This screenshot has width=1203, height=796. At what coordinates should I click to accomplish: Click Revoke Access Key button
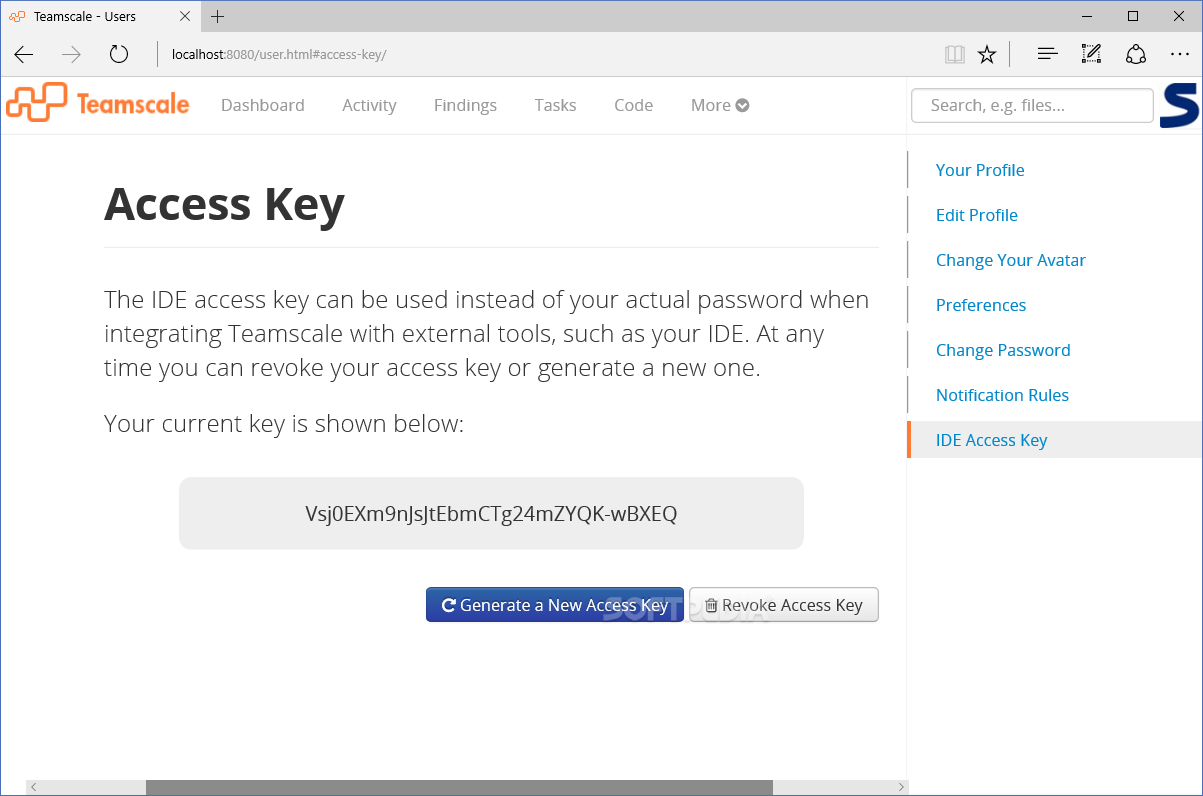click(x=784, y=605)
